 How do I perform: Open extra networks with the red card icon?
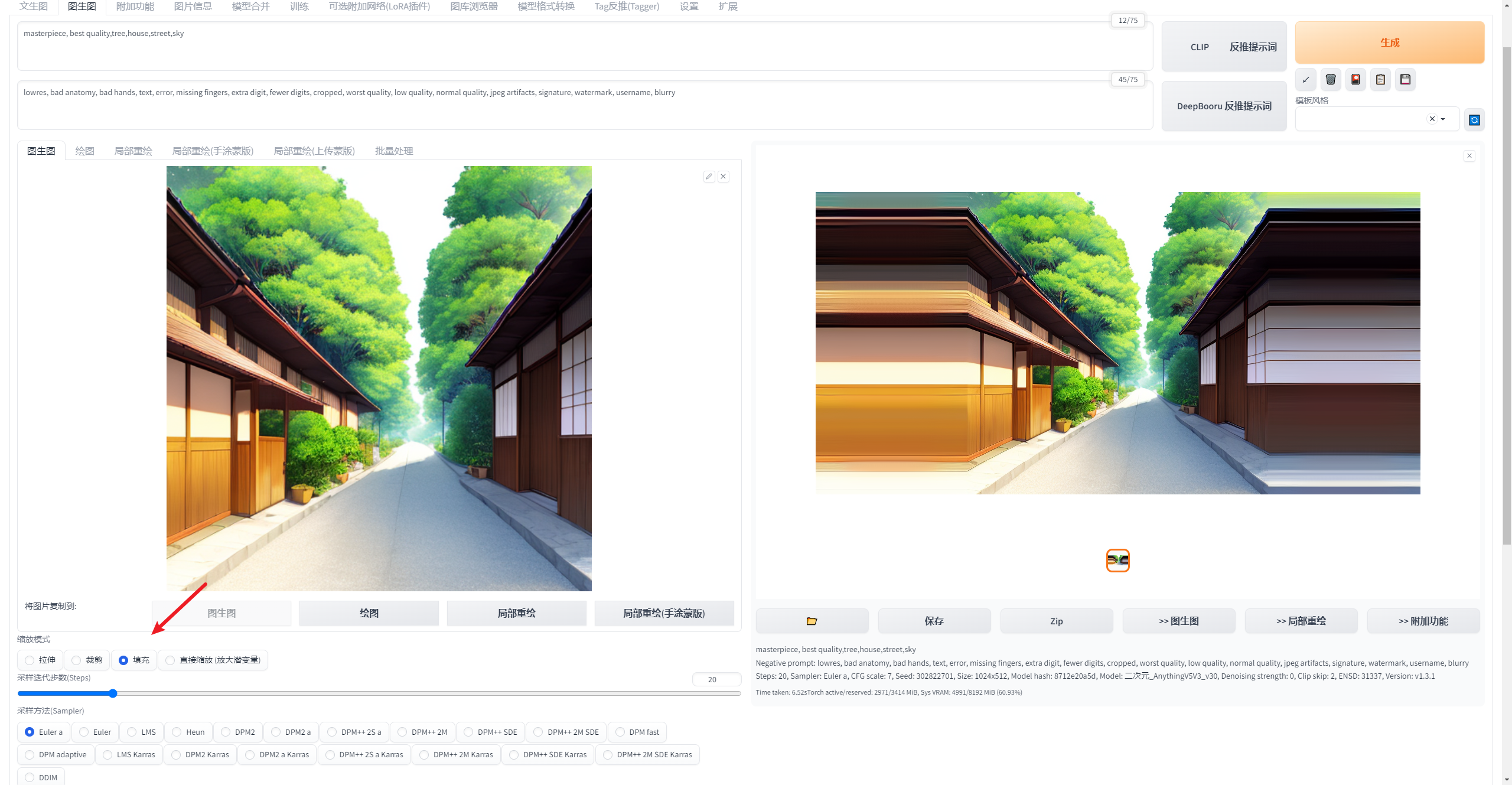coord(1355,80)
